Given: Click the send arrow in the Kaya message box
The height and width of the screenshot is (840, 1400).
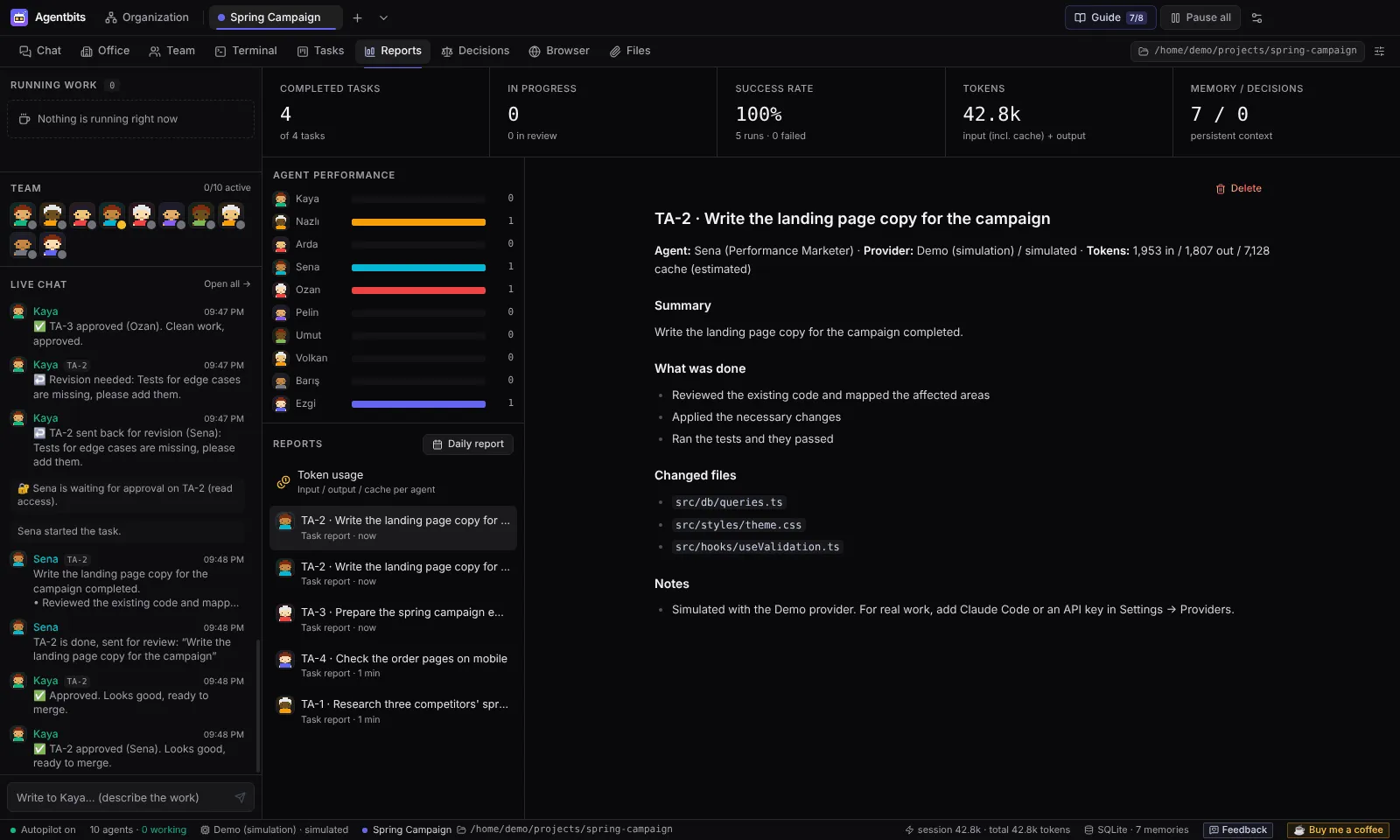Looking at the screenshot, I should pyautogui.click(x=240, y=798).
